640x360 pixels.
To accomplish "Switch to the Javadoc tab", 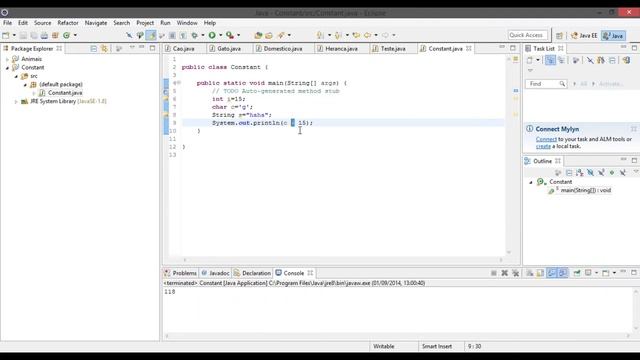I will (215, 273).
